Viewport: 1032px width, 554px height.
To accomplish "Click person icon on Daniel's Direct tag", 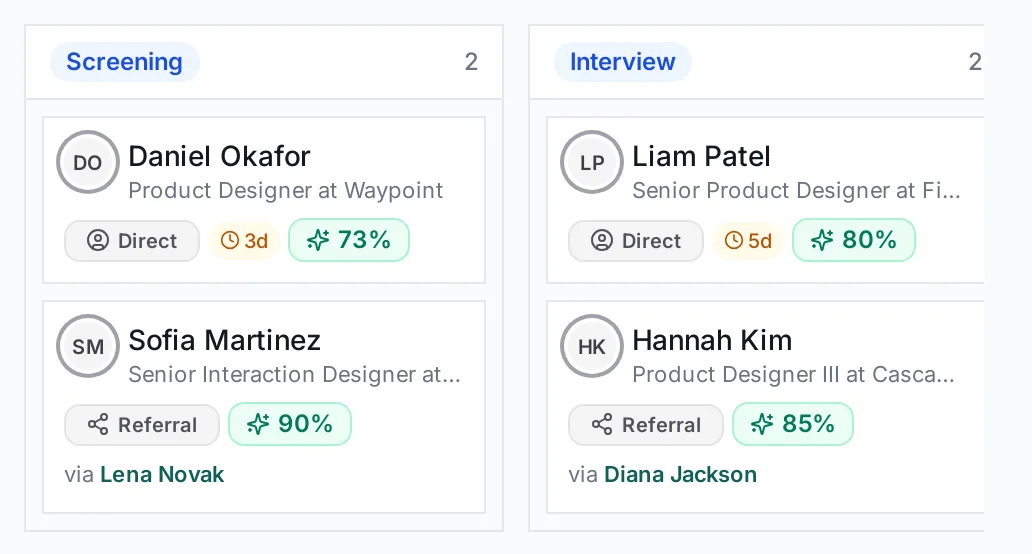I will click(x=98, y=240).
